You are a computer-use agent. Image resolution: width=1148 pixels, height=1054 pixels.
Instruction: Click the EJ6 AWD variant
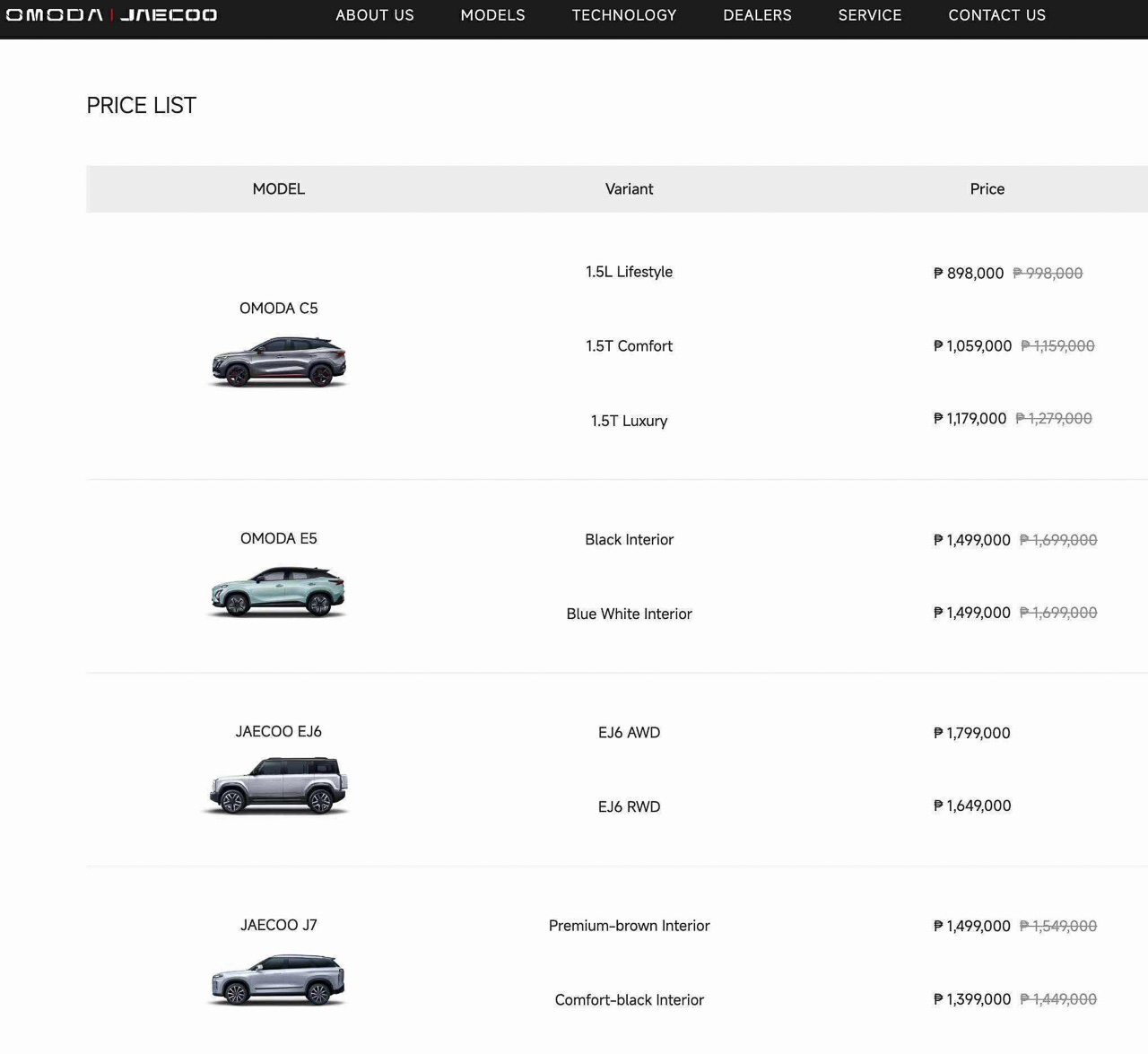[629, 733]
